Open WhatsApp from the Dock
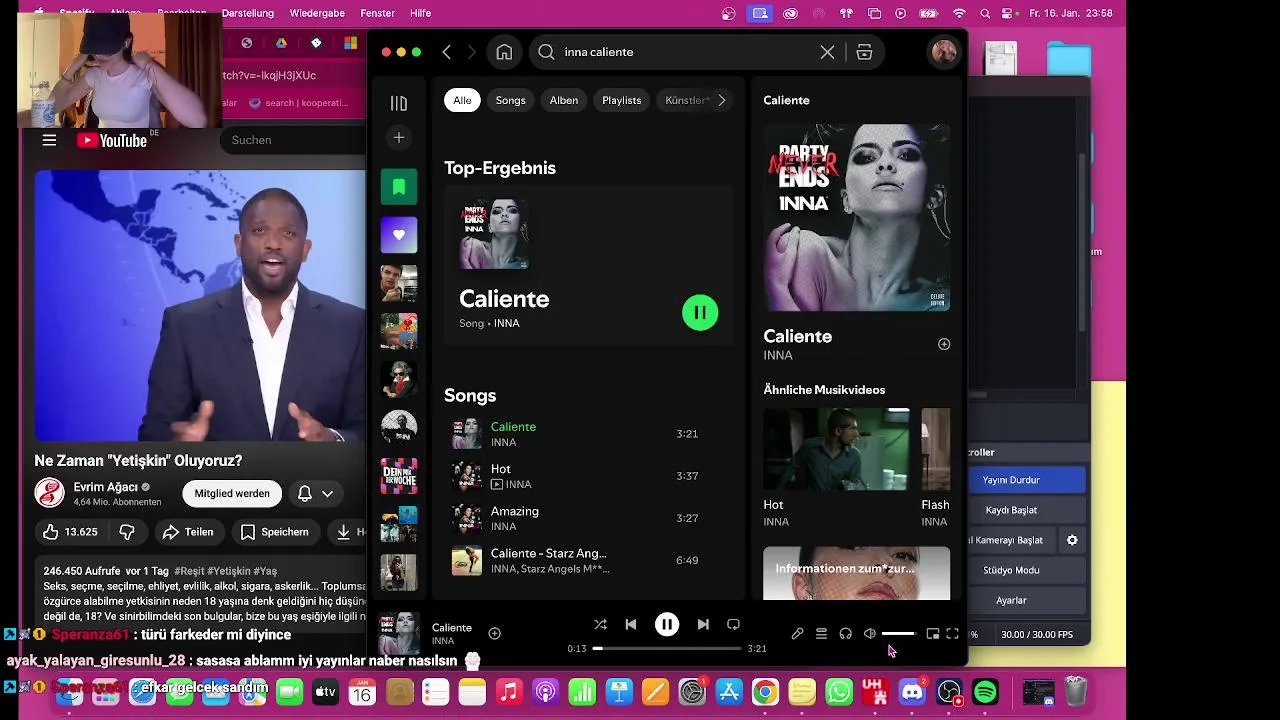Screen dimensions: 1280x720 pos(839,691)
